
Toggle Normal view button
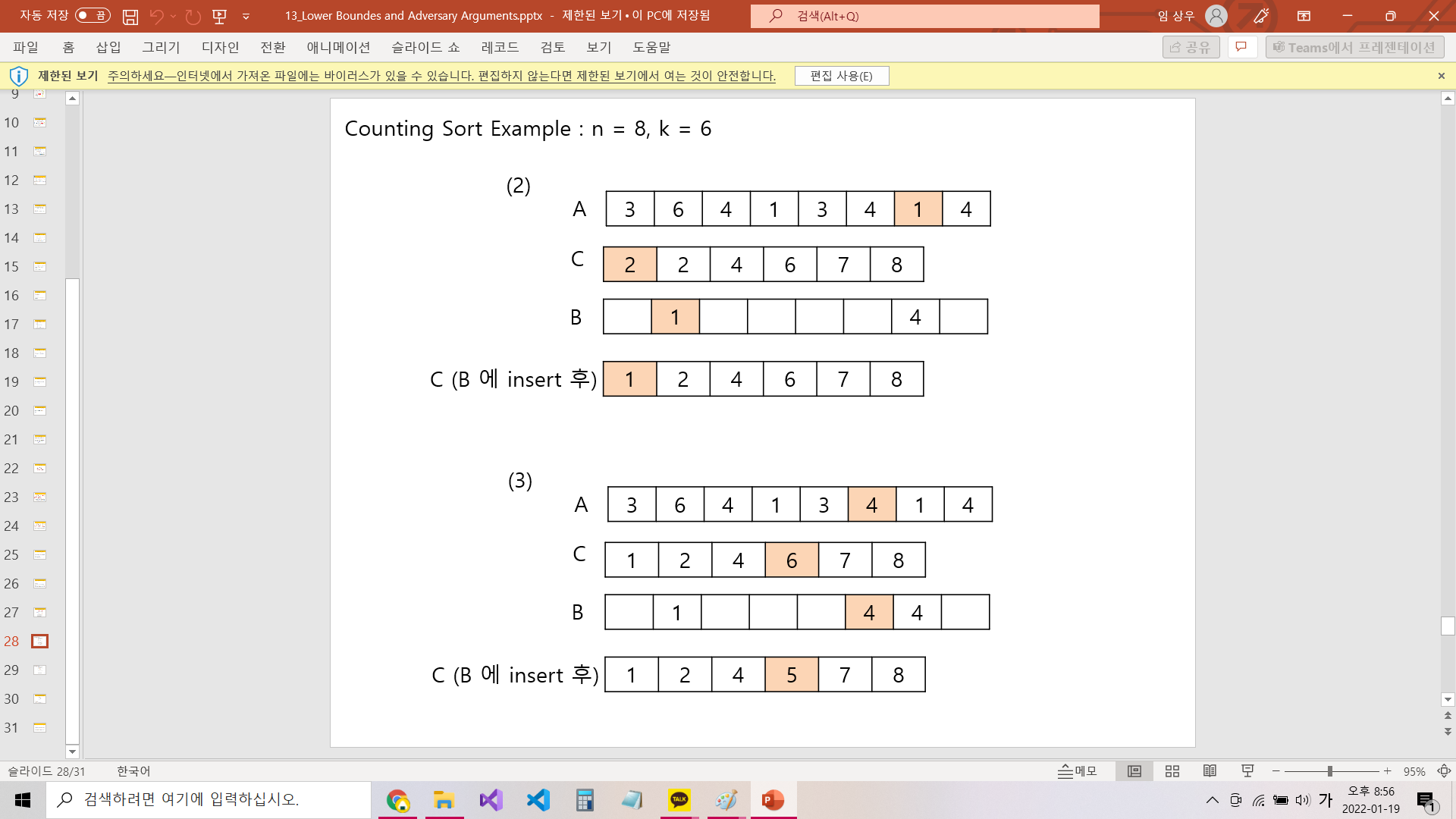click(1134, 771)
